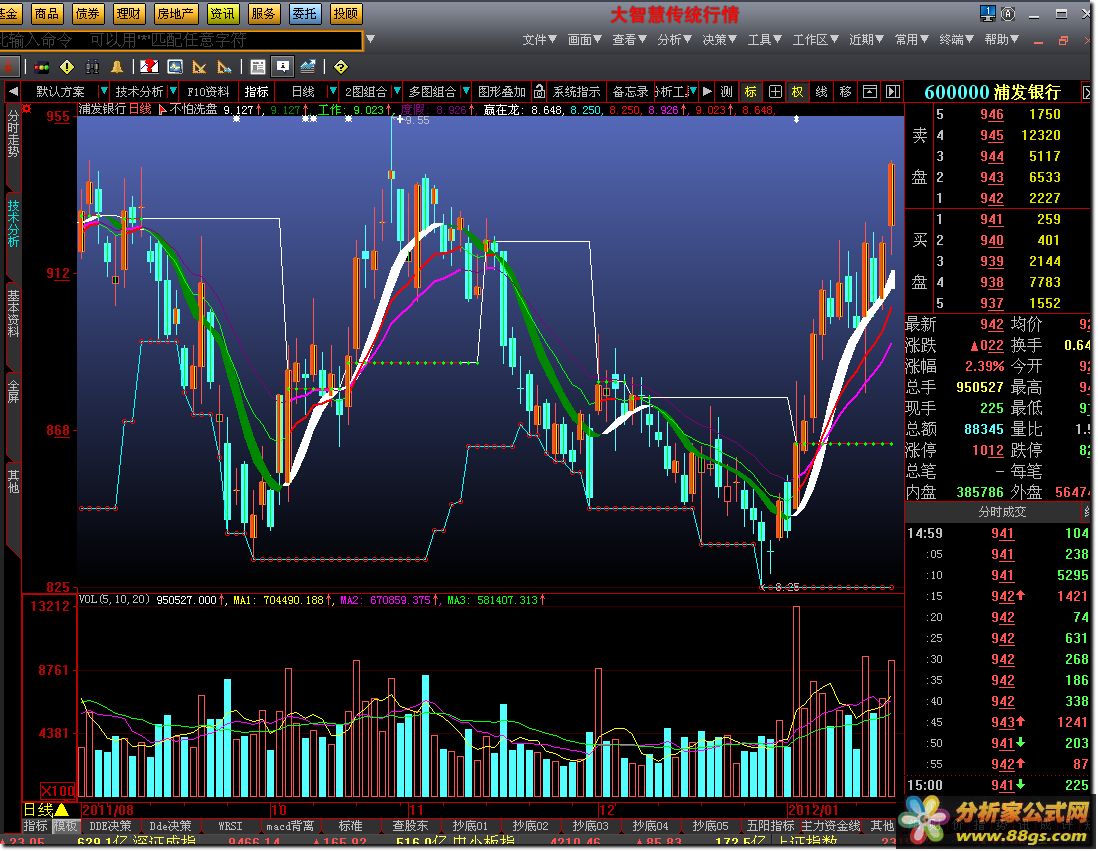
Task: Open the blue chart picture icon
Action: click(174, 67)
